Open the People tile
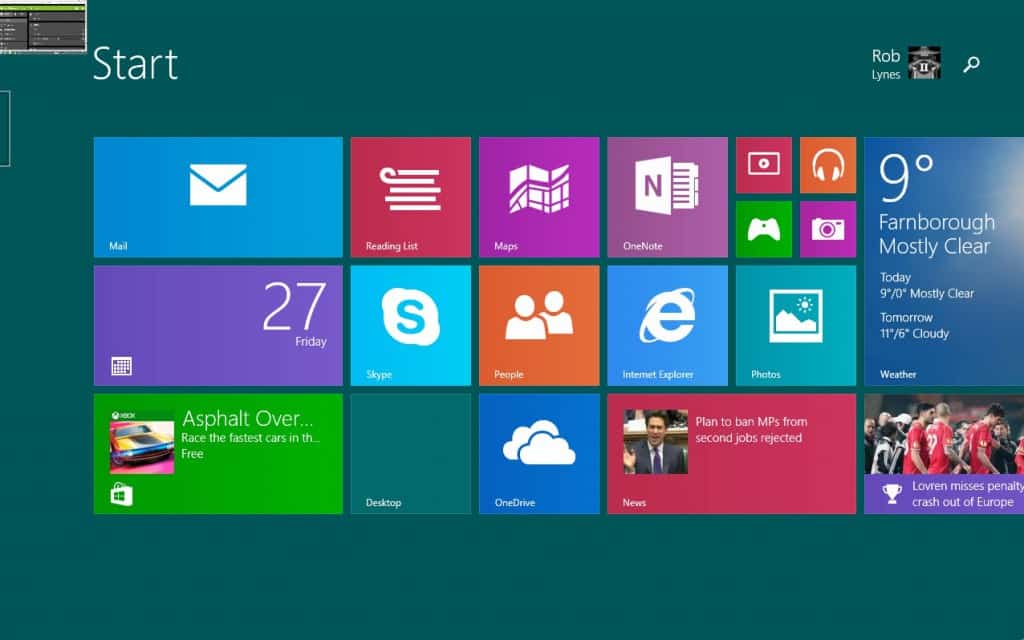The width and height of the screenshot is (1024, 640). pyautogui.click(x=539, y=325)
